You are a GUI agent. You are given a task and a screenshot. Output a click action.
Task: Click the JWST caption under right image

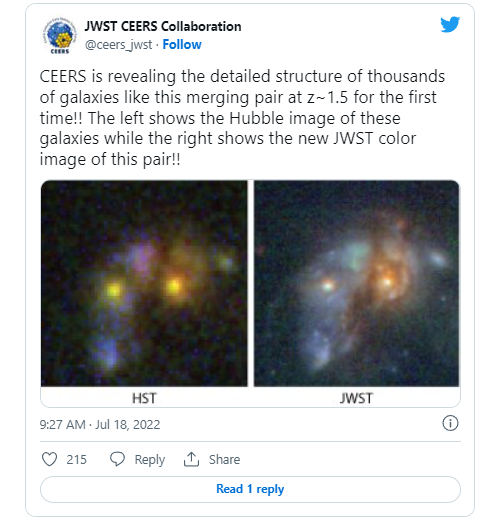coord(357,398)
